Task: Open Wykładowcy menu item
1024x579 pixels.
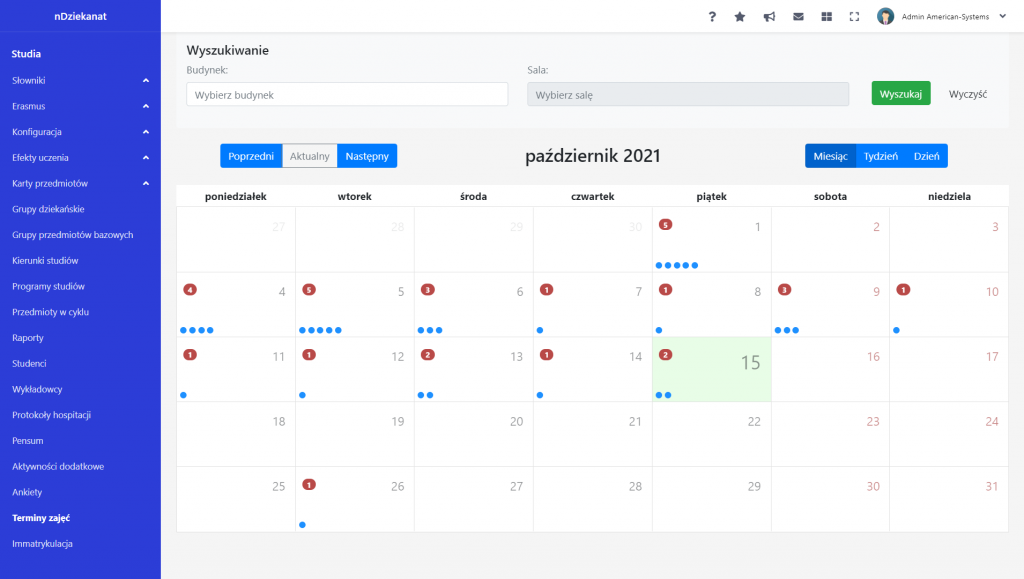Action: coord(37,389)
